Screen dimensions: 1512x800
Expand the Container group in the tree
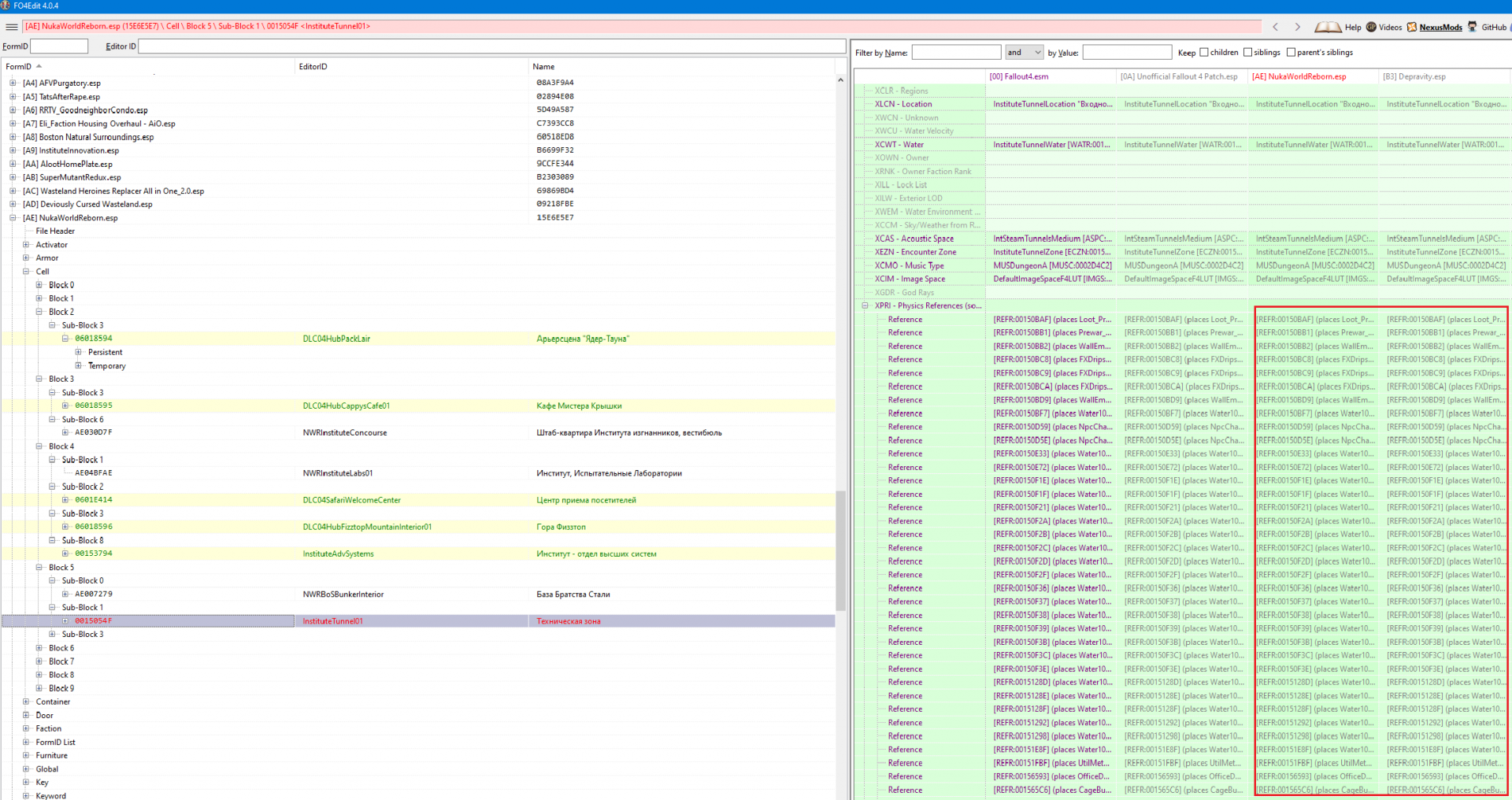point(26,702)
